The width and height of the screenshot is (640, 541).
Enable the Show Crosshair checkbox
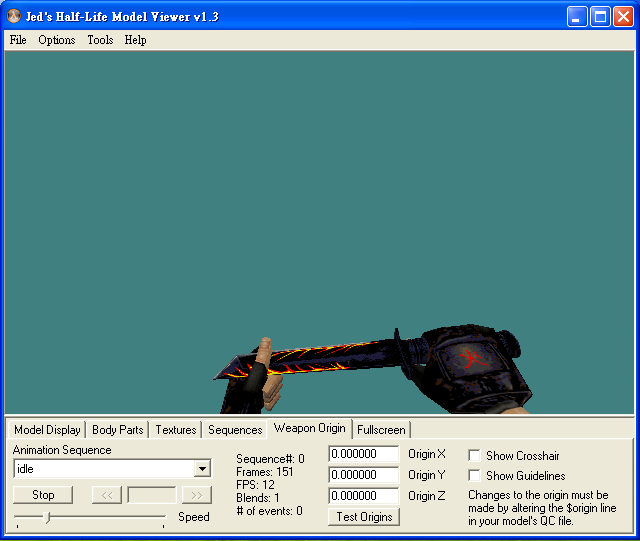[474, 456]
